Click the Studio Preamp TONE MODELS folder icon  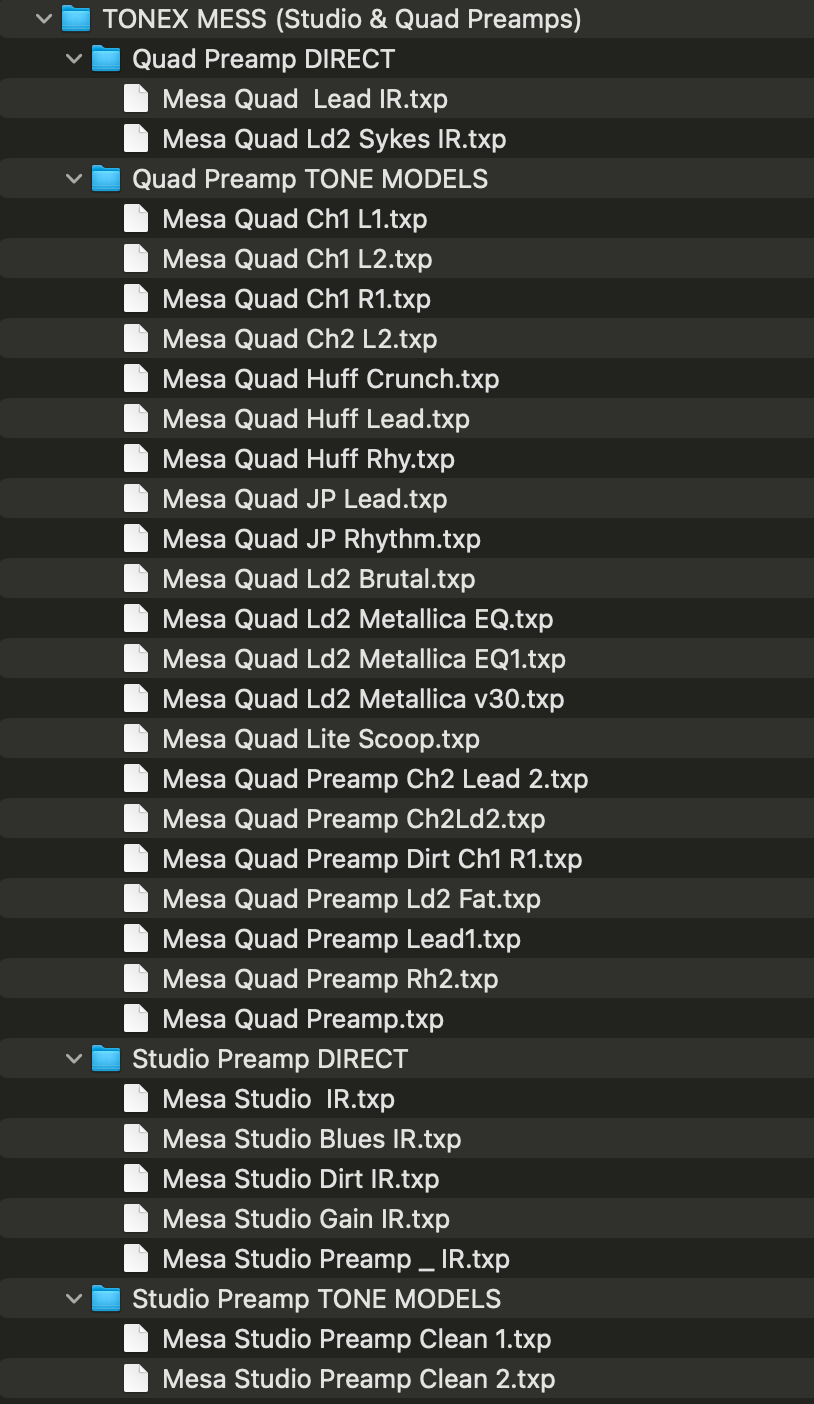pos(106,1299)
